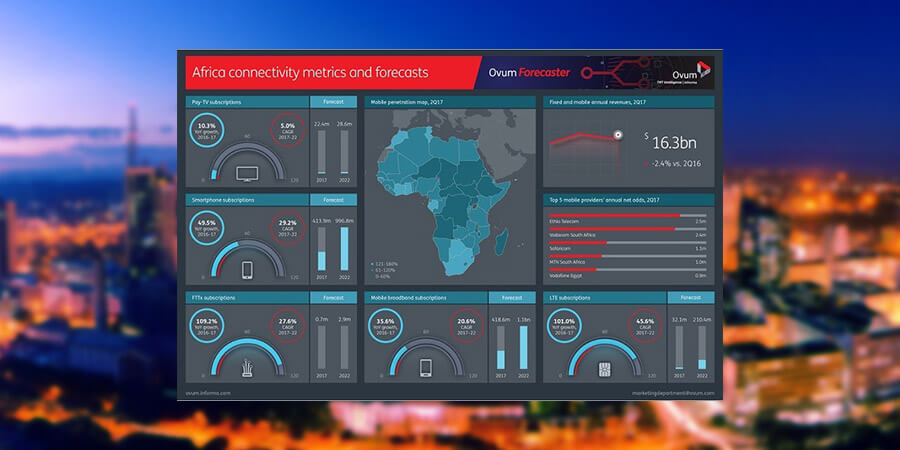Open the Smartphone subscriptions Forecast tab
Image resolution: width=900 pixels, height=450 pixels.
pyautogui.click(x=333, y=200)
